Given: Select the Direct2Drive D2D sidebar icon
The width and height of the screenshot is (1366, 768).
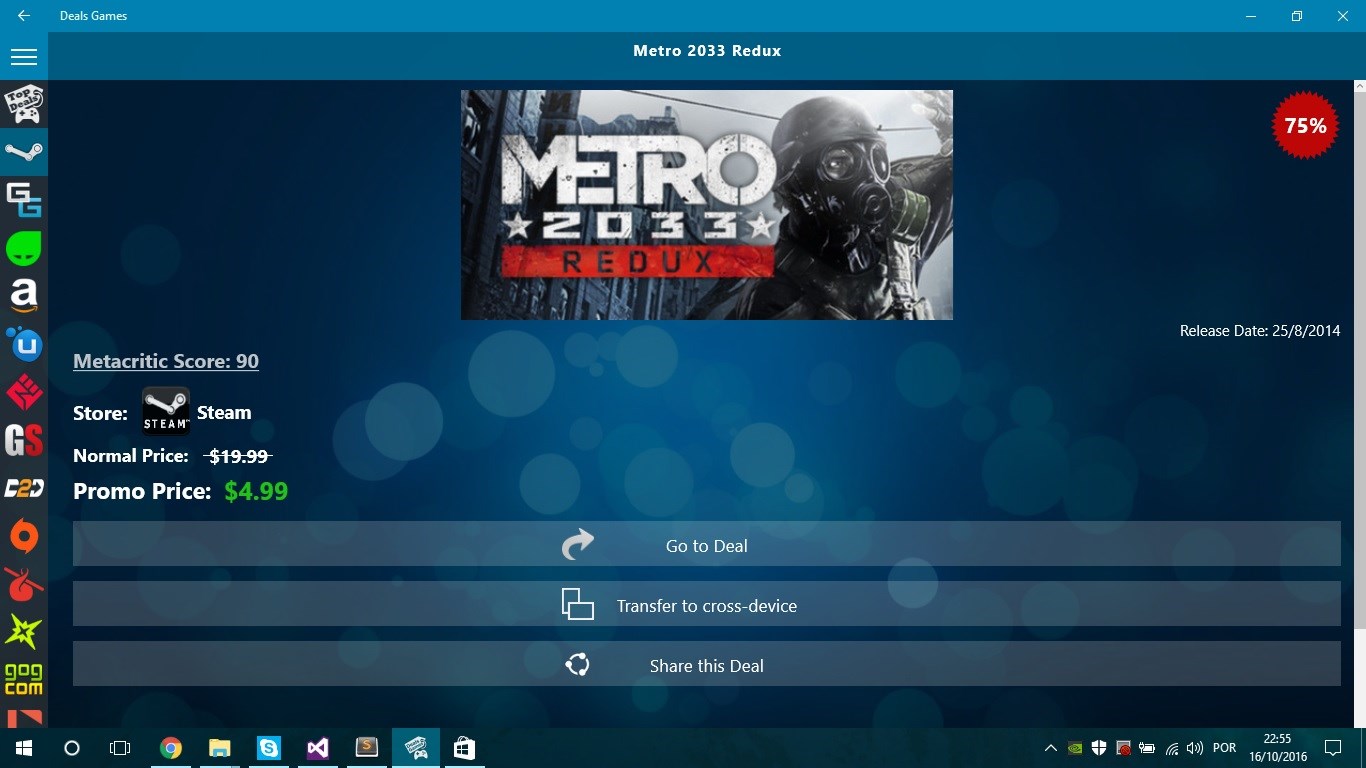Looking at the screenshot, I should (x=24, y=488).
